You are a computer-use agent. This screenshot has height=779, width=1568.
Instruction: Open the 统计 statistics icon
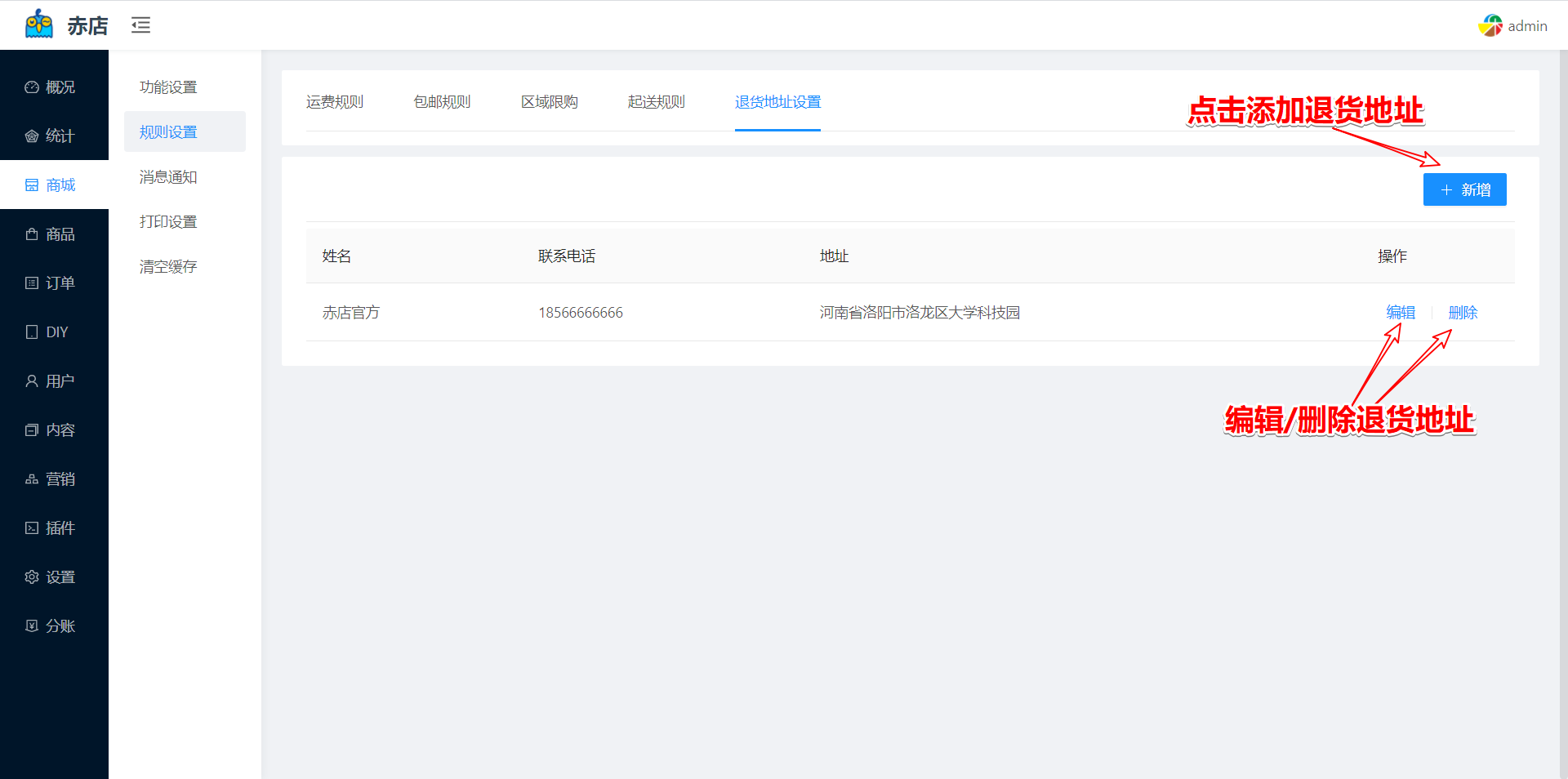32,136
